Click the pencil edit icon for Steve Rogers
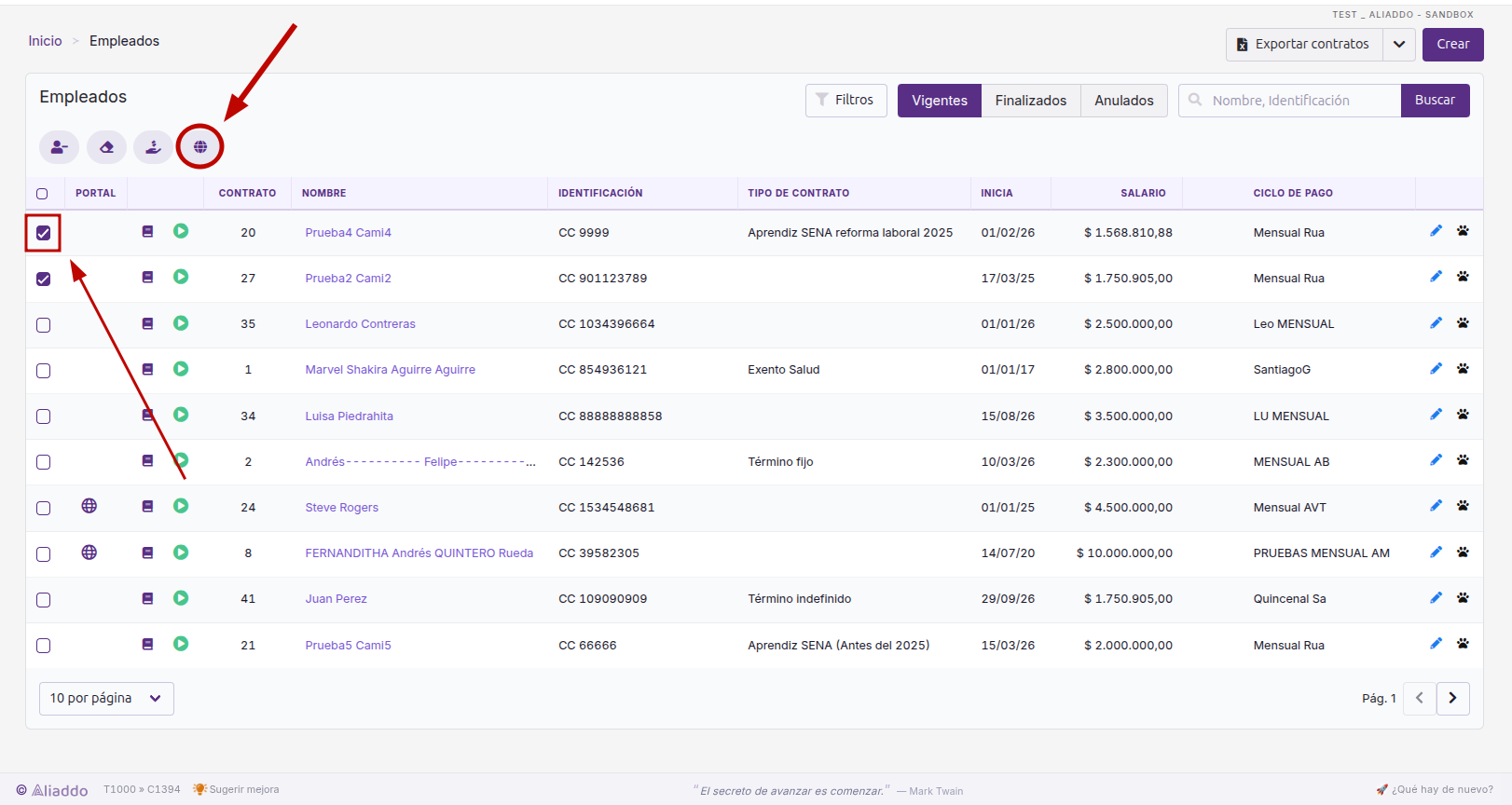The image size is (1512, 805). 1436,506
